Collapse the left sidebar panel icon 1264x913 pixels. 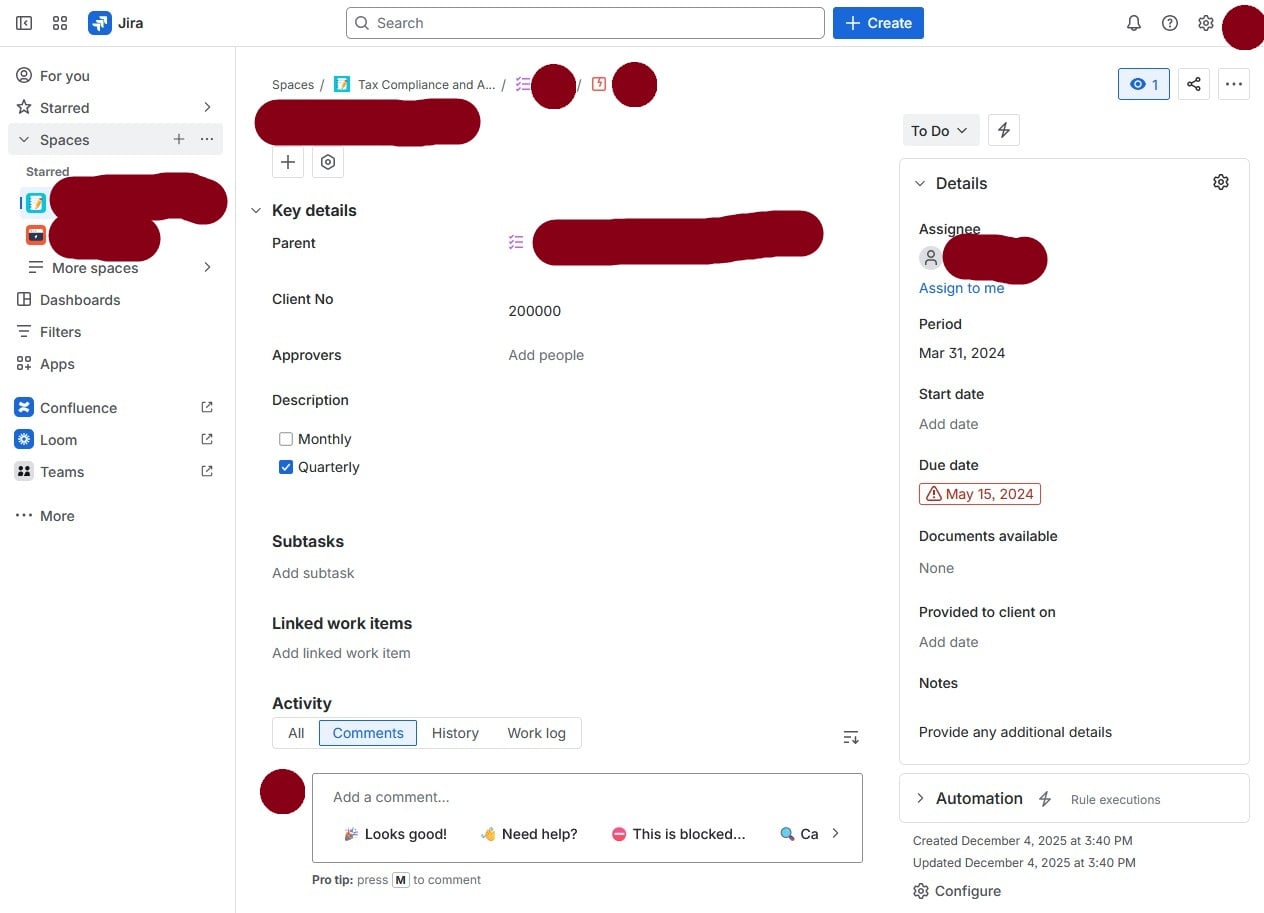coord(24,23)
